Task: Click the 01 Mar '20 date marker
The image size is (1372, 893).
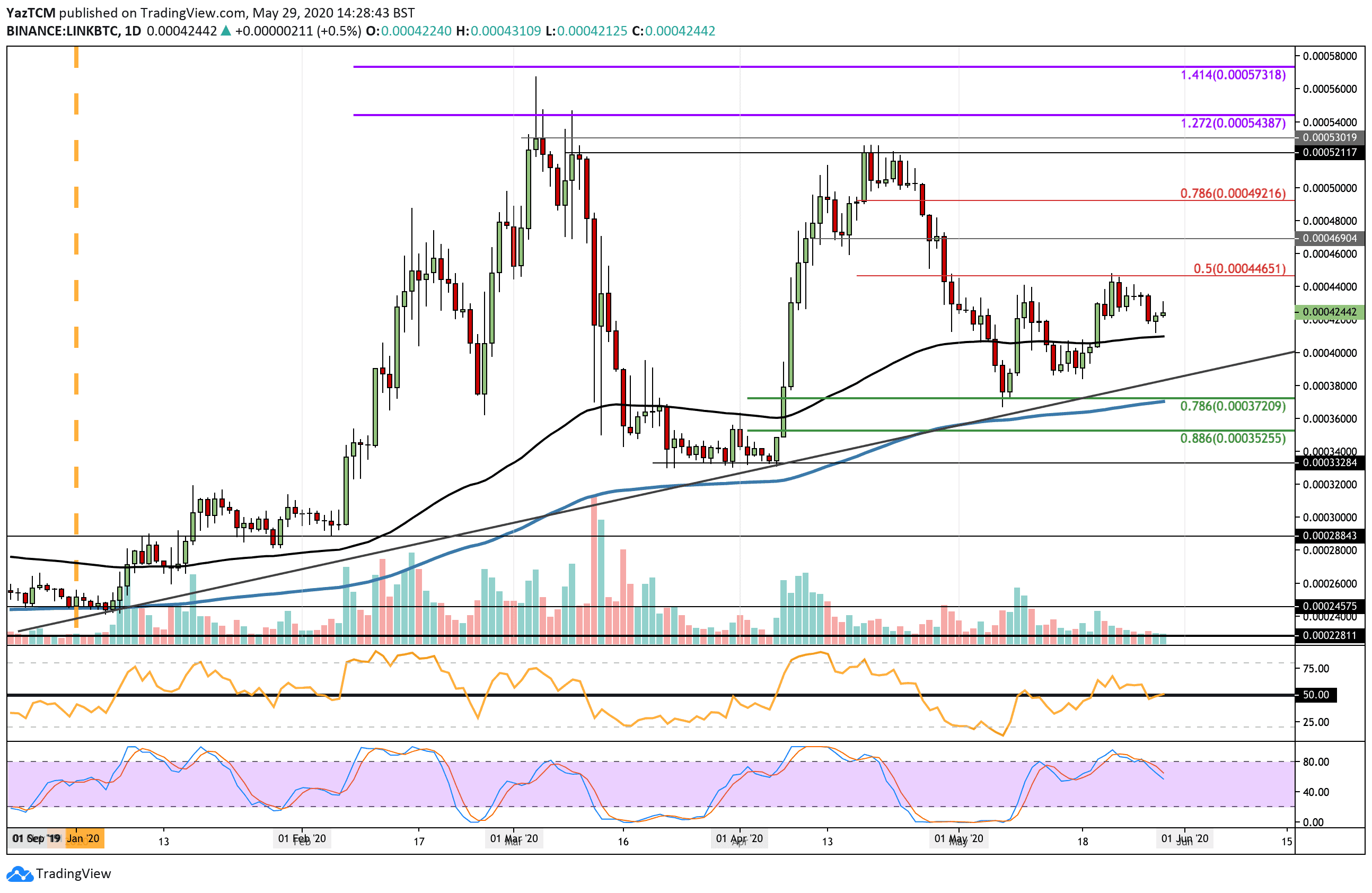Action: click(x=514, y=838)
